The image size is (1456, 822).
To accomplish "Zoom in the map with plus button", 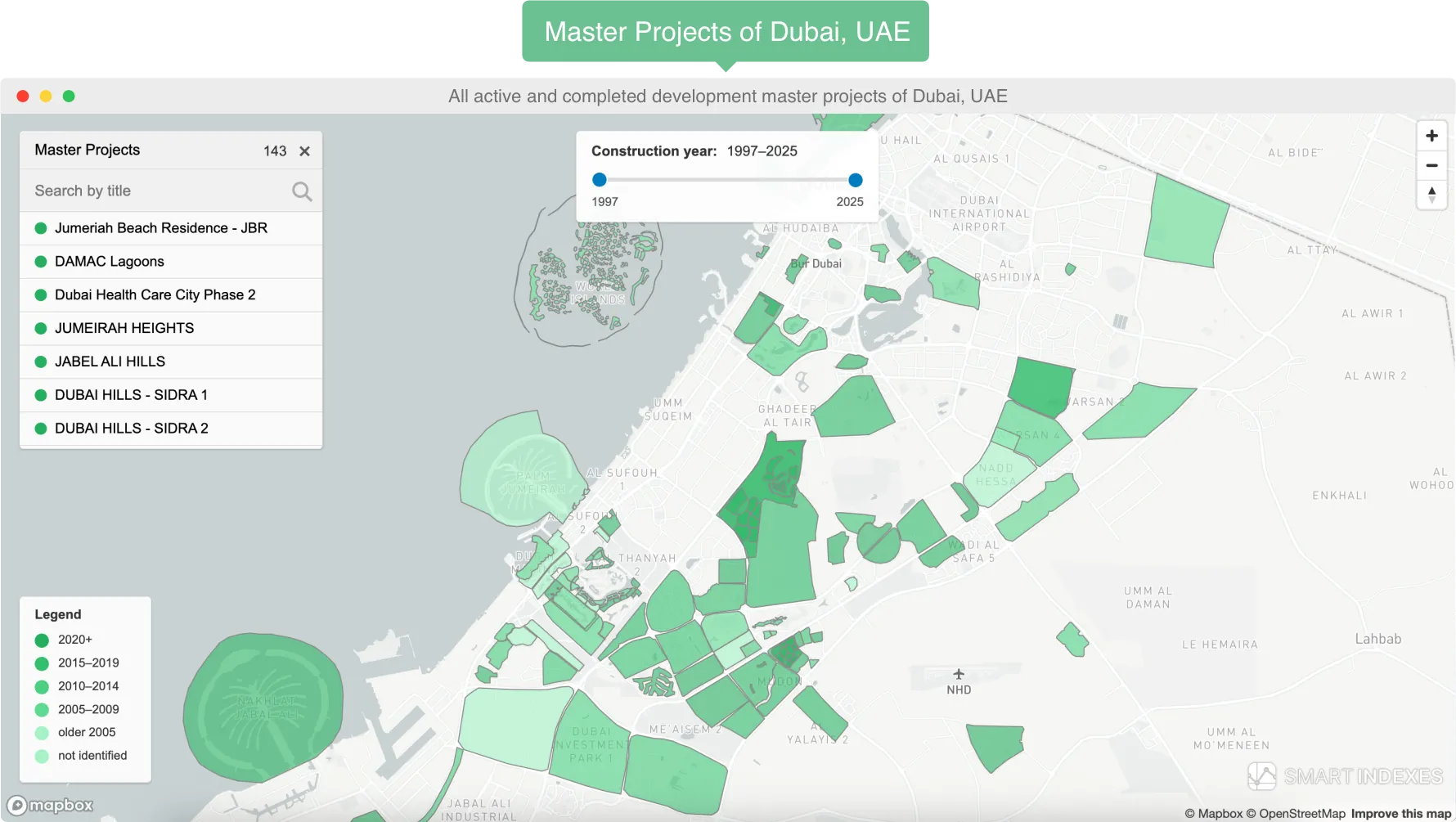I will 1431,136.
